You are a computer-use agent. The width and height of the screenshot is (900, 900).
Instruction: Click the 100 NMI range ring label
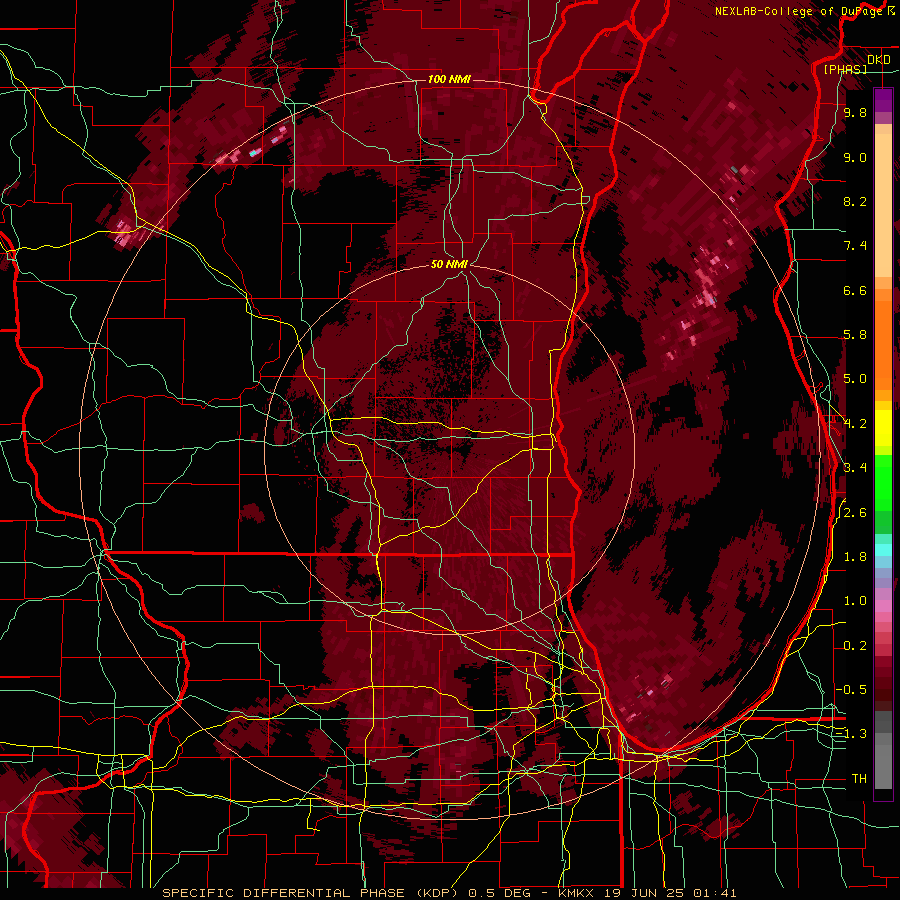coord(449,79)
